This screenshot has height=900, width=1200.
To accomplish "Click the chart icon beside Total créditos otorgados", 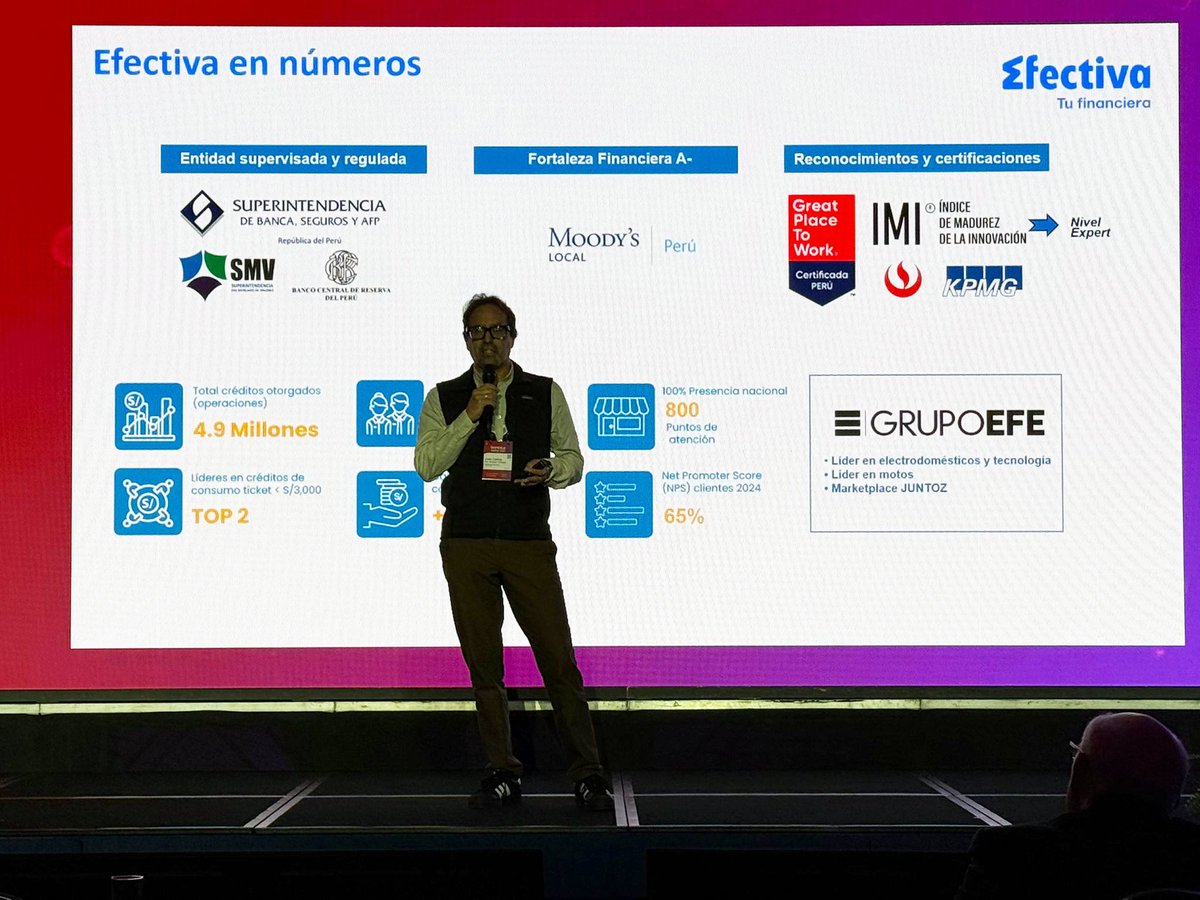I will pos(149,416).
